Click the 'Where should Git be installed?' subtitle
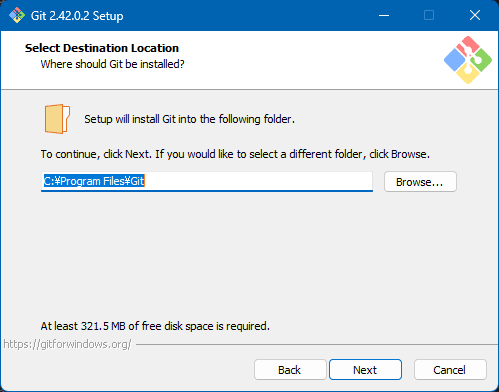This screenshot has height=392, width=499. point(112,64)
